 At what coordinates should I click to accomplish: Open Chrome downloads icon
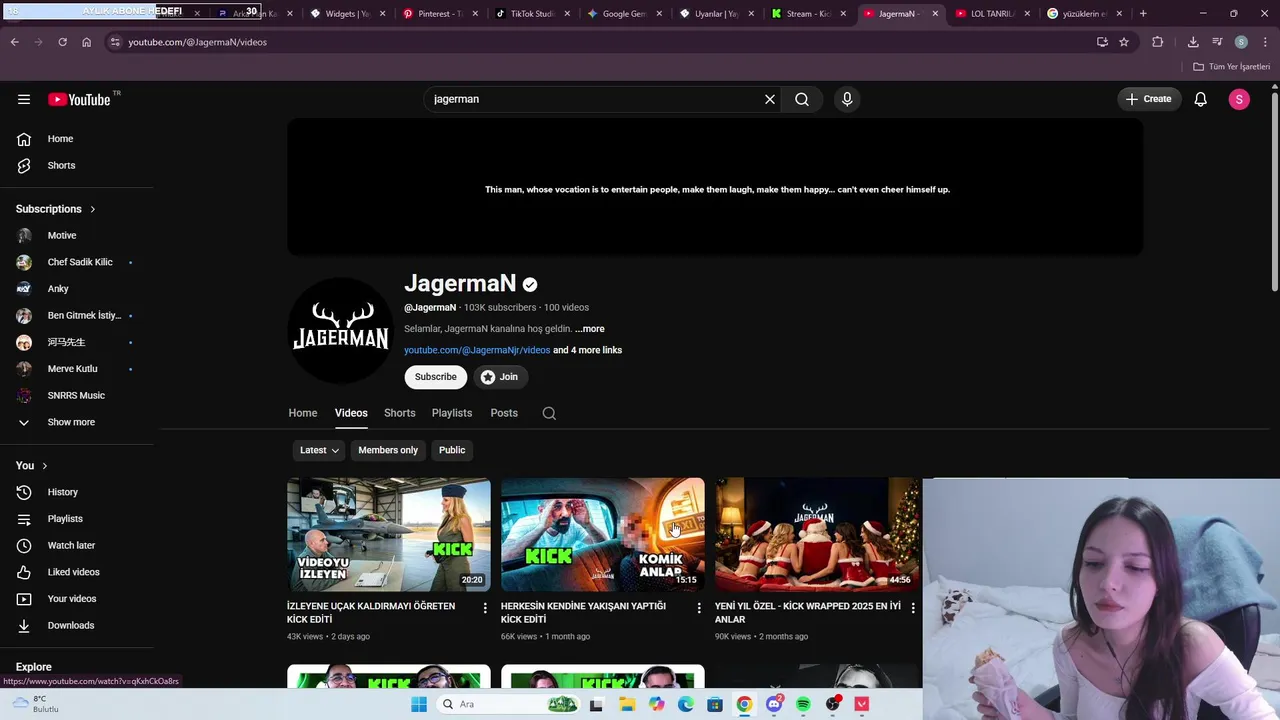pos(1193,42)
